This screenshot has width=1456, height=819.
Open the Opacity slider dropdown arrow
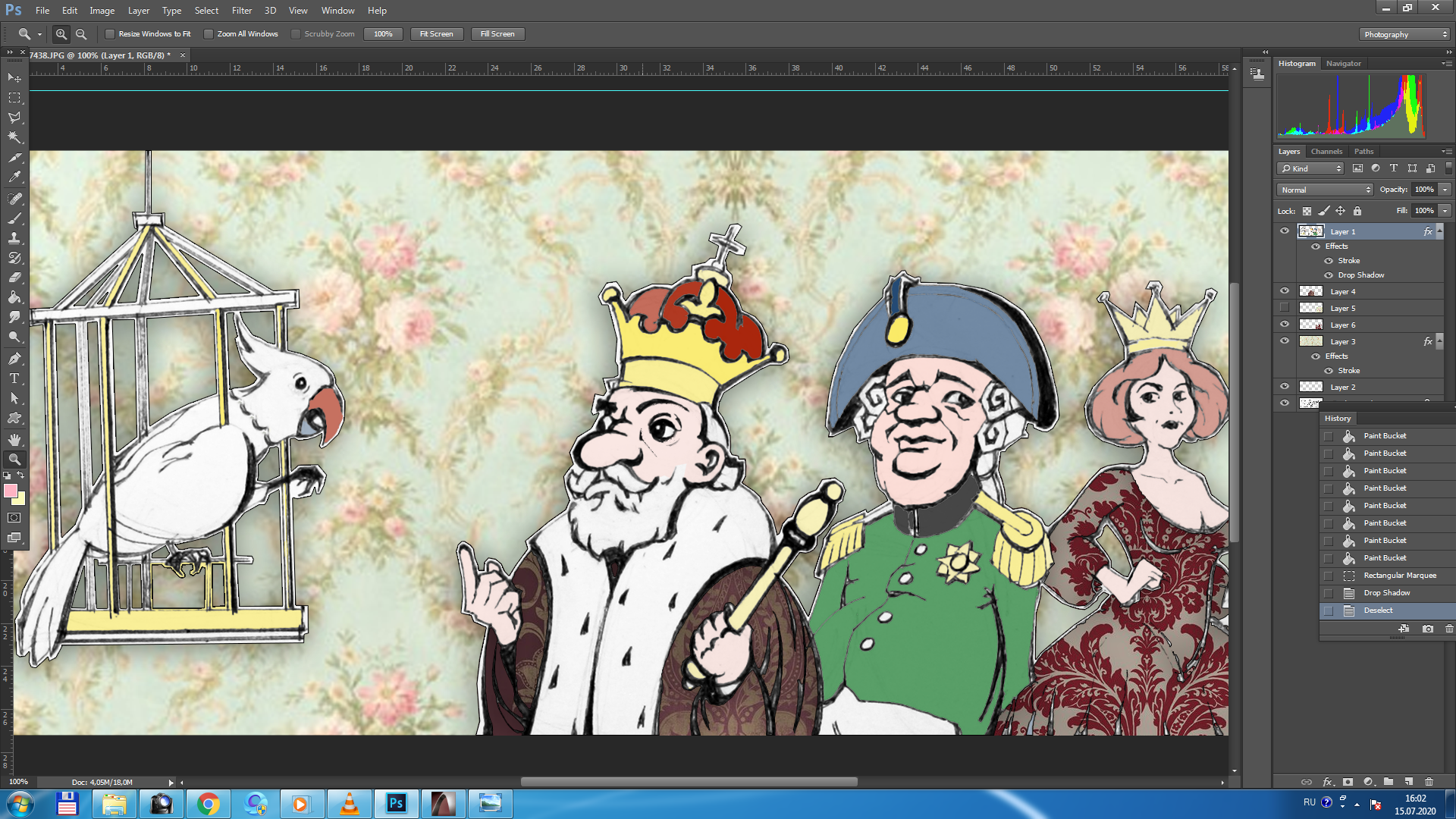tap(1445, 190)
